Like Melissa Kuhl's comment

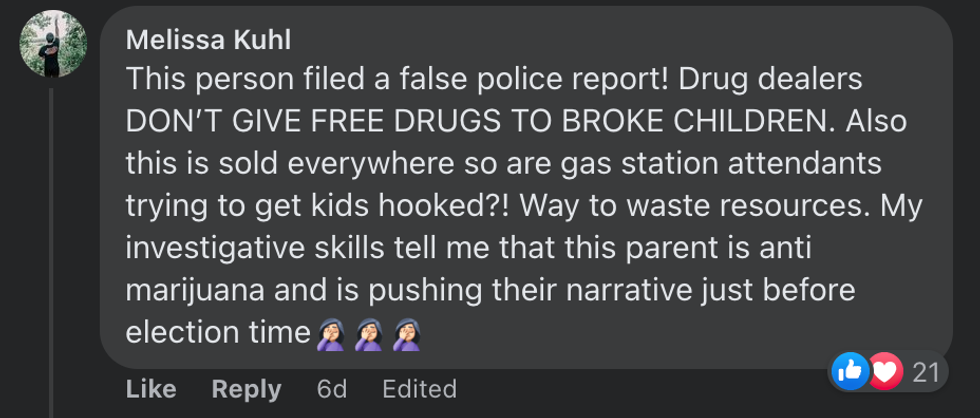[x=151, y=389]
